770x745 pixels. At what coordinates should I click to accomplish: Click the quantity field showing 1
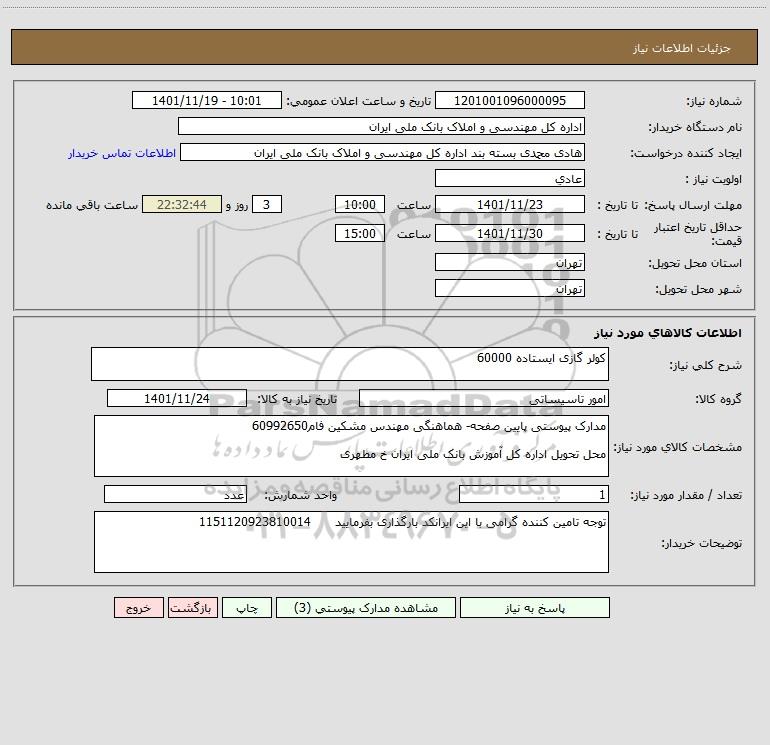pos(534,494)
